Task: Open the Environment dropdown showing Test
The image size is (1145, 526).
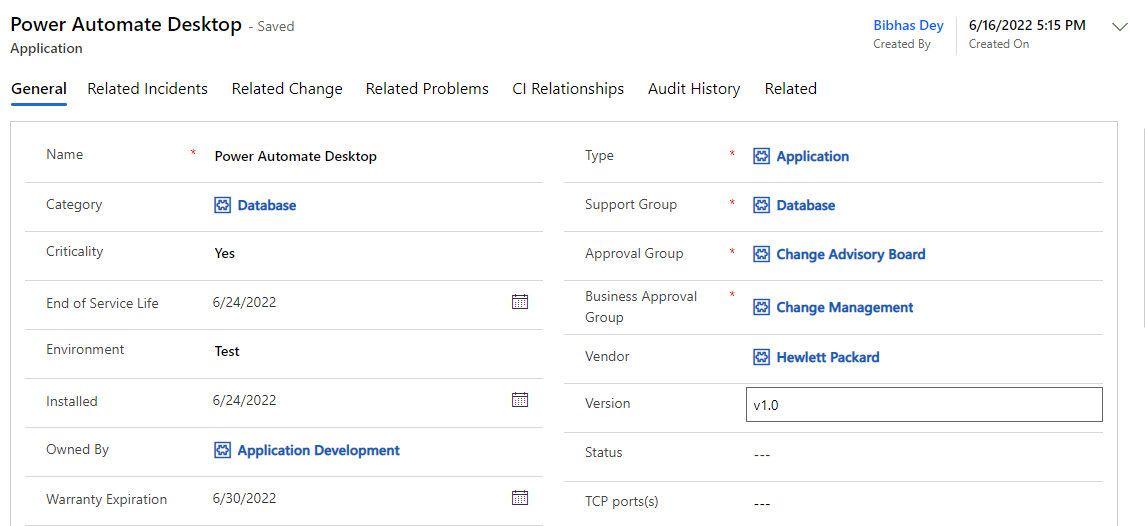Action: pos(228,352)
